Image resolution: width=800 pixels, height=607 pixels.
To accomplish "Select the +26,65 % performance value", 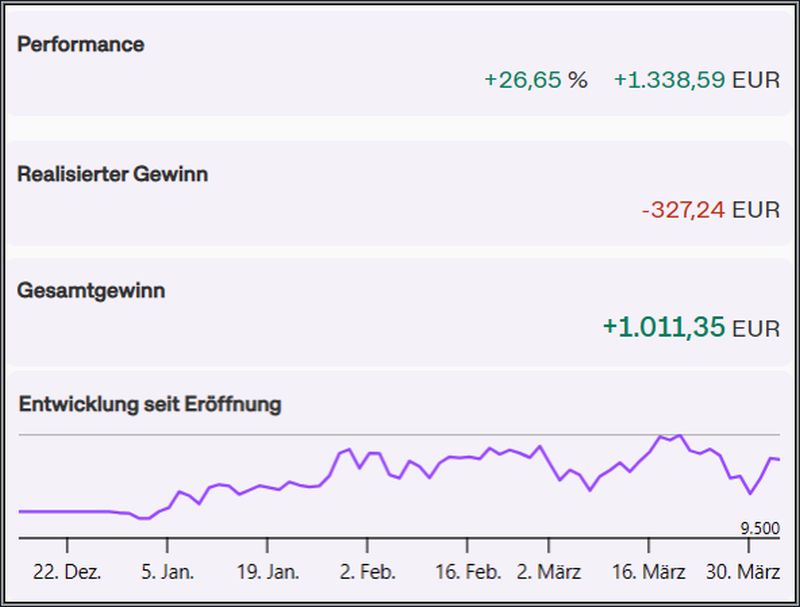I will tap(535, 80).
